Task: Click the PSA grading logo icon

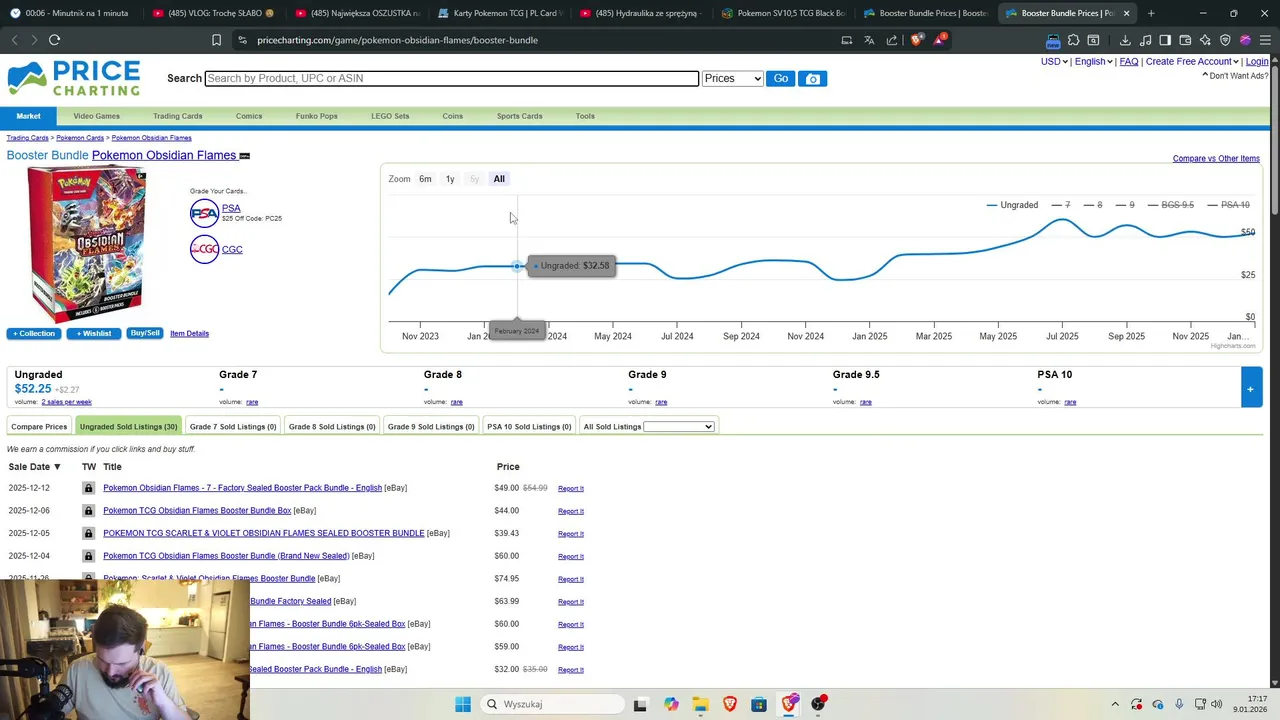Action: point(204,213)
